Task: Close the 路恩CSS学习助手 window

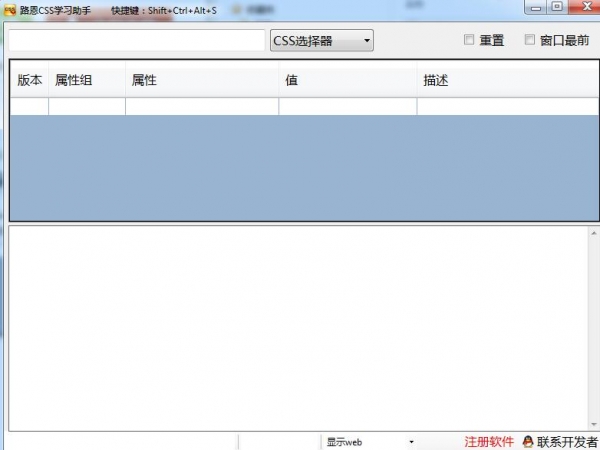Action: click(x=585, y=7)
